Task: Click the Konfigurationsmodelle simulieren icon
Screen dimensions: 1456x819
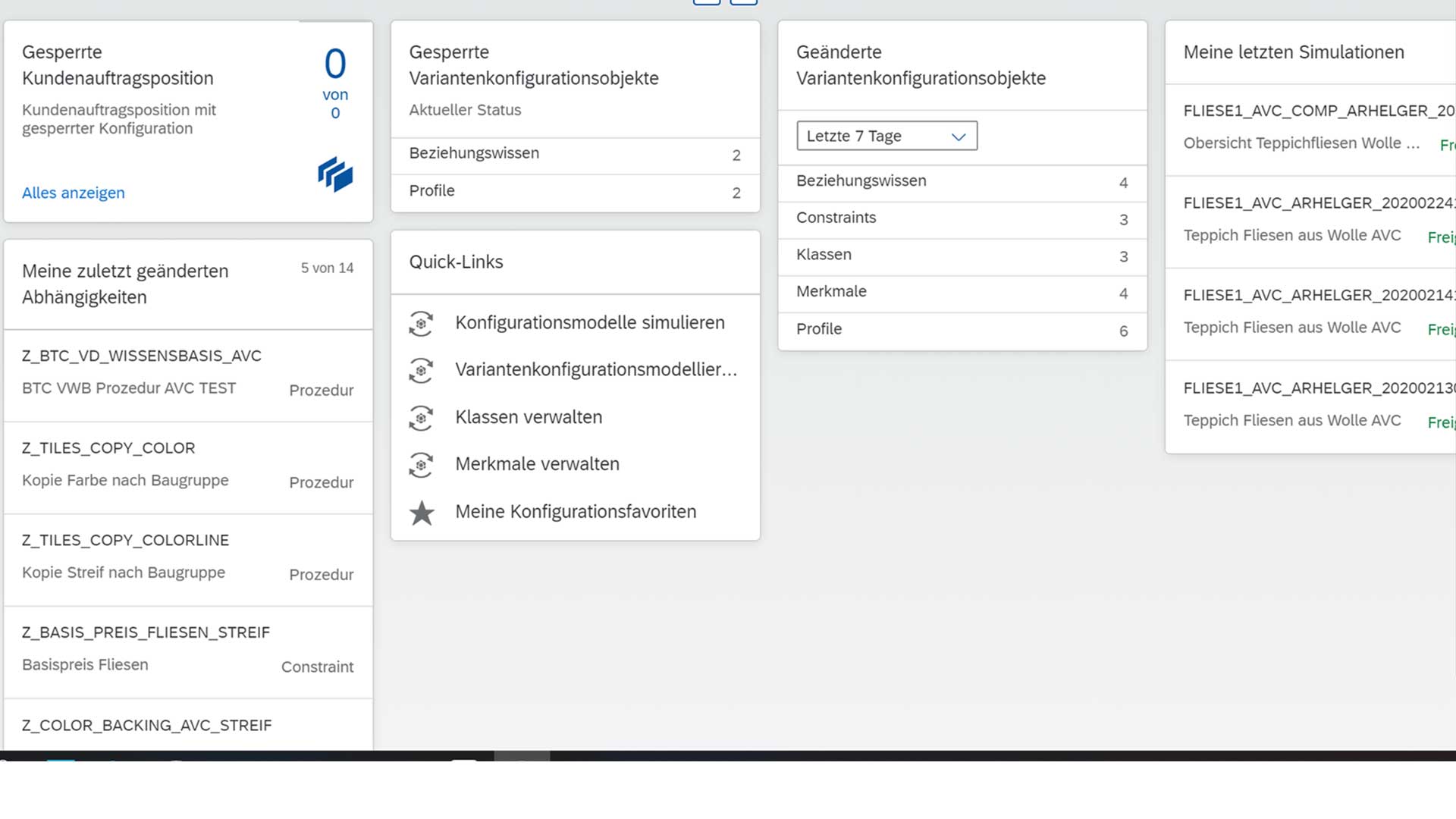Action: click(421, 324)
